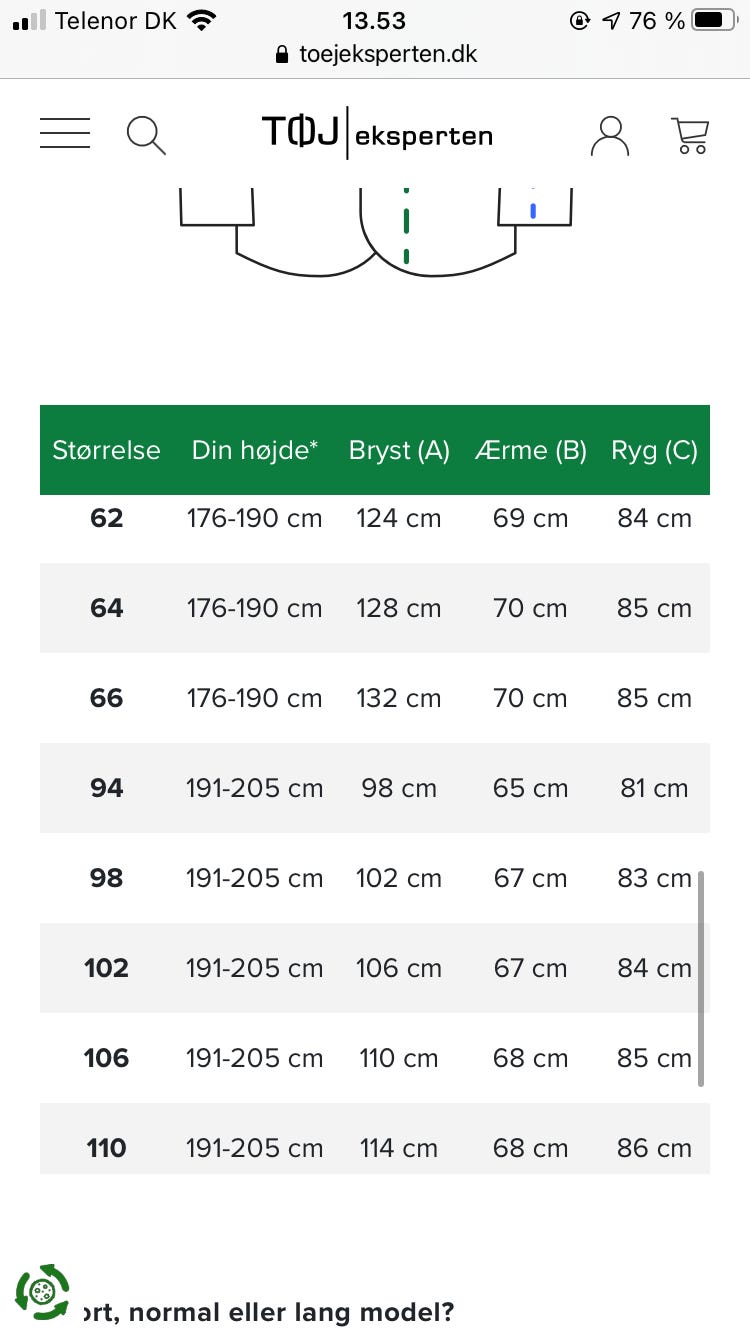750x1334 pixels.
Task: Tap the padlock icon in address bar
Action: pyautogui.click(x=283, y=54)
